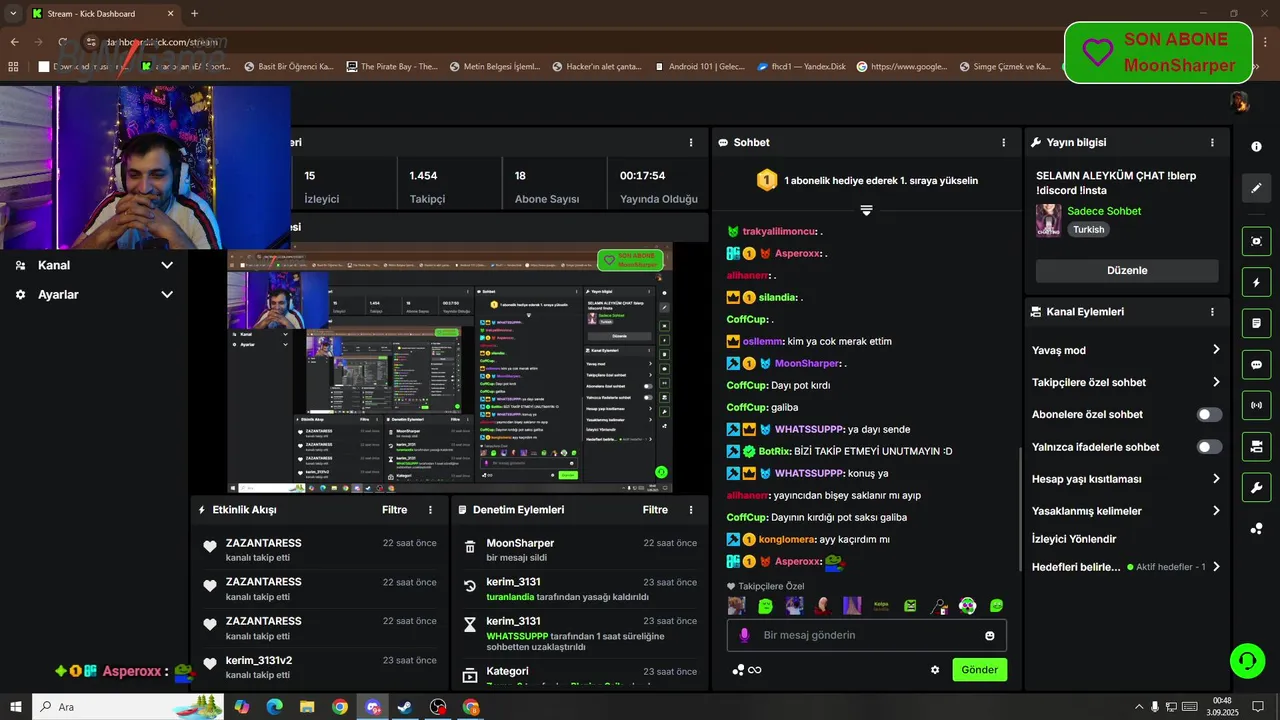Open the Kanal Eylemleri three-dot menu
This screenshot has height=720, width=1280.
1213,312
